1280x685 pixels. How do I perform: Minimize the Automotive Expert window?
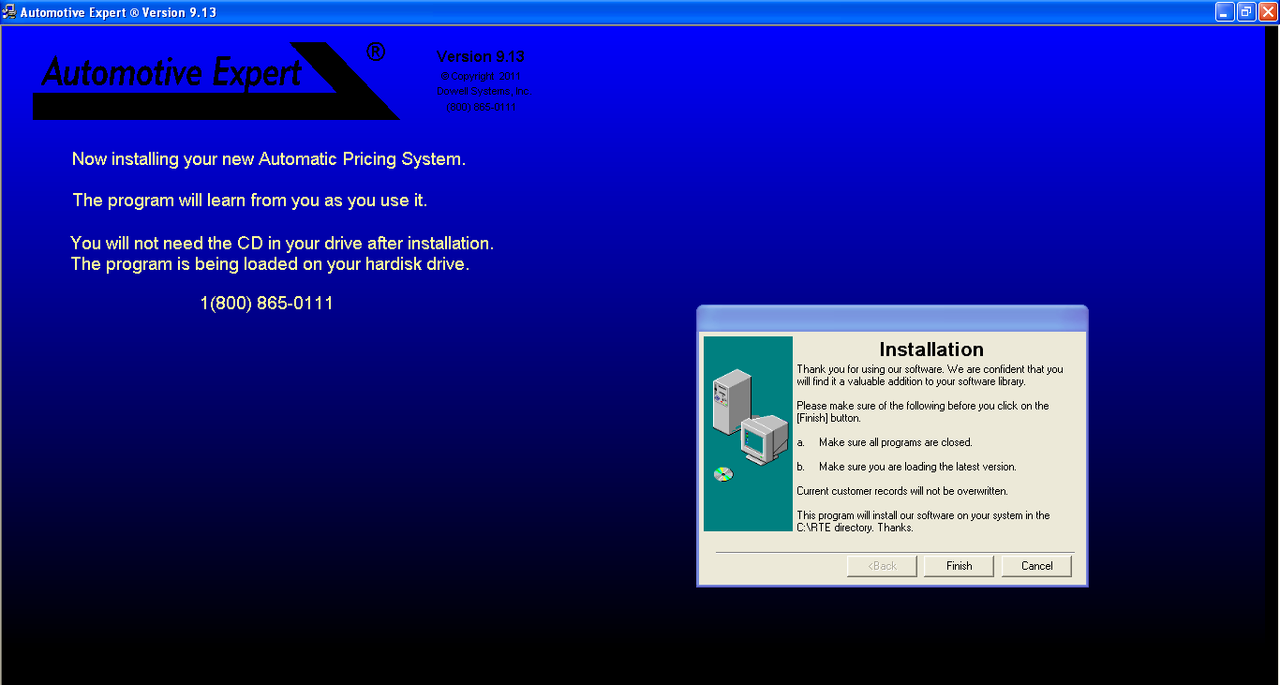[1225, 12]
